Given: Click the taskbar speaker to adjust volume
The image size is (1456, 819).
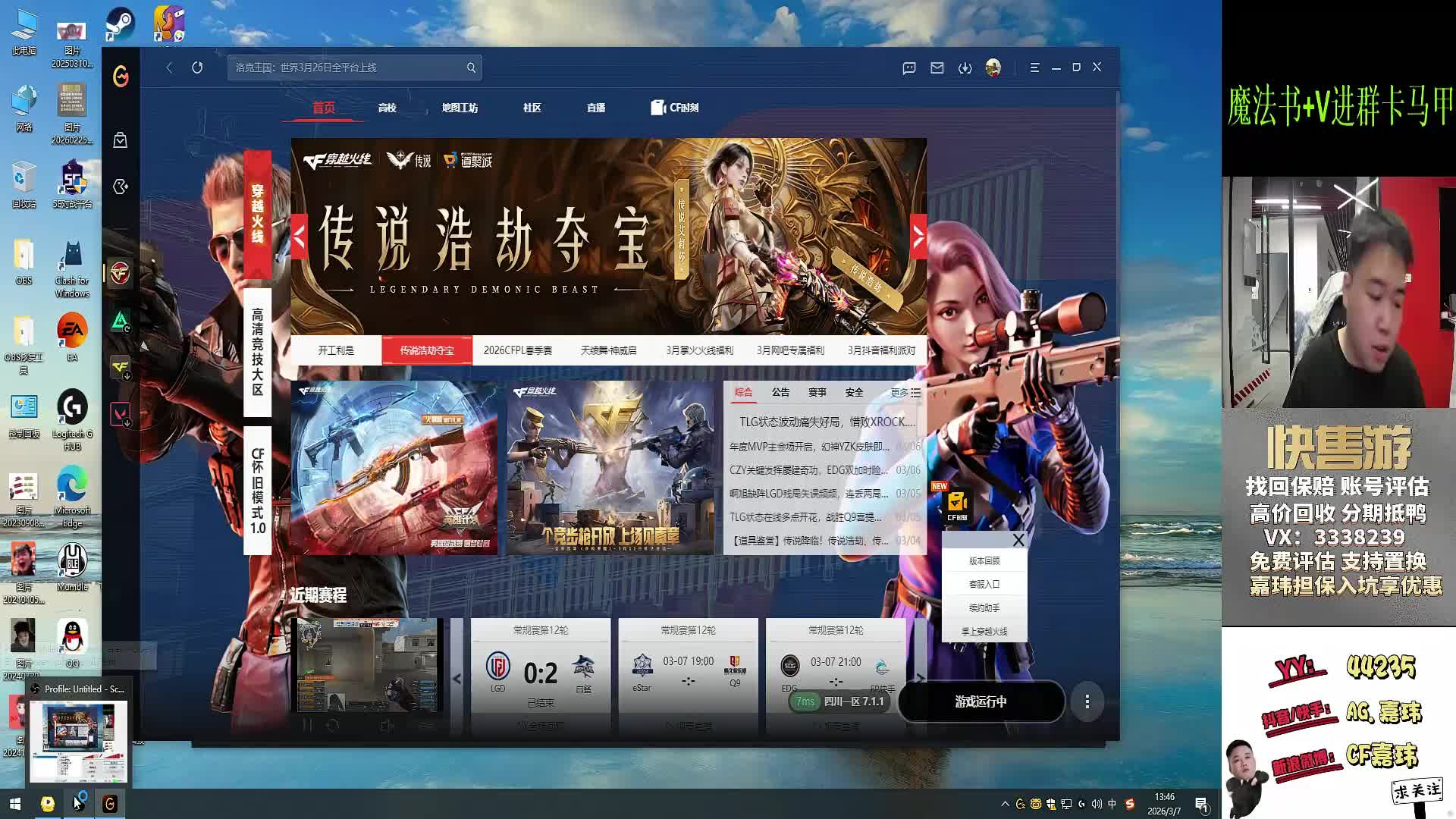Looking at the screenshot, I should tap(1095, 803).
